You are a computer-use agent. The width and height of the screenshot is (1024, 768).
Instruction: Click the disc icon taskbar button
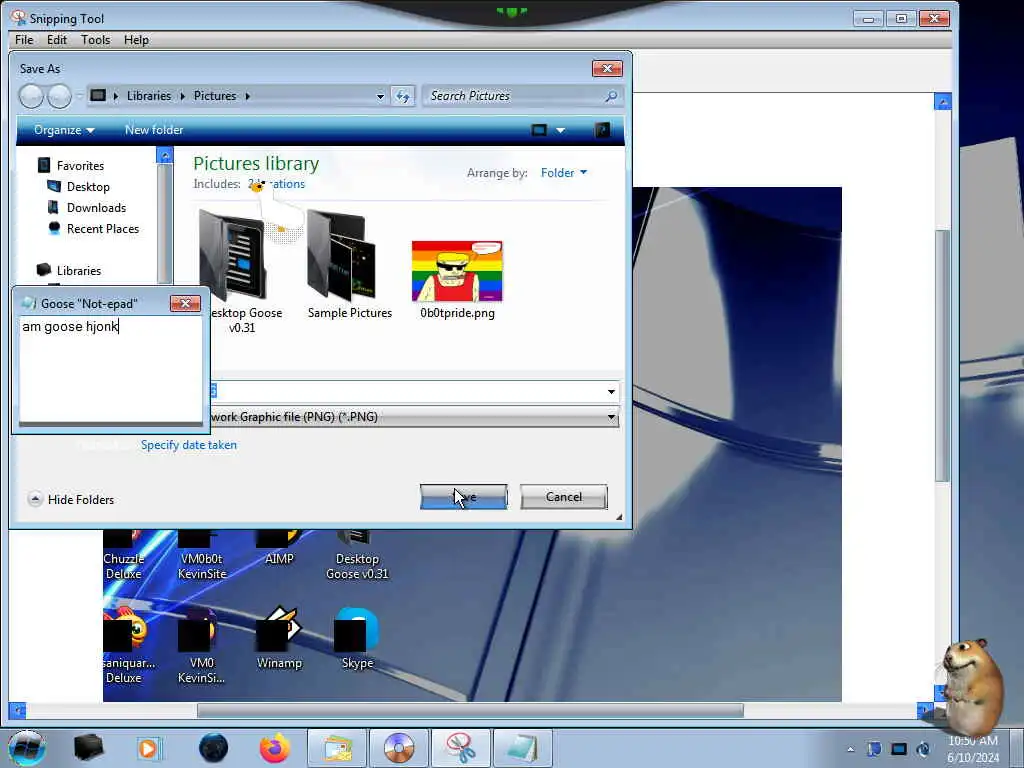coord(399,748)
